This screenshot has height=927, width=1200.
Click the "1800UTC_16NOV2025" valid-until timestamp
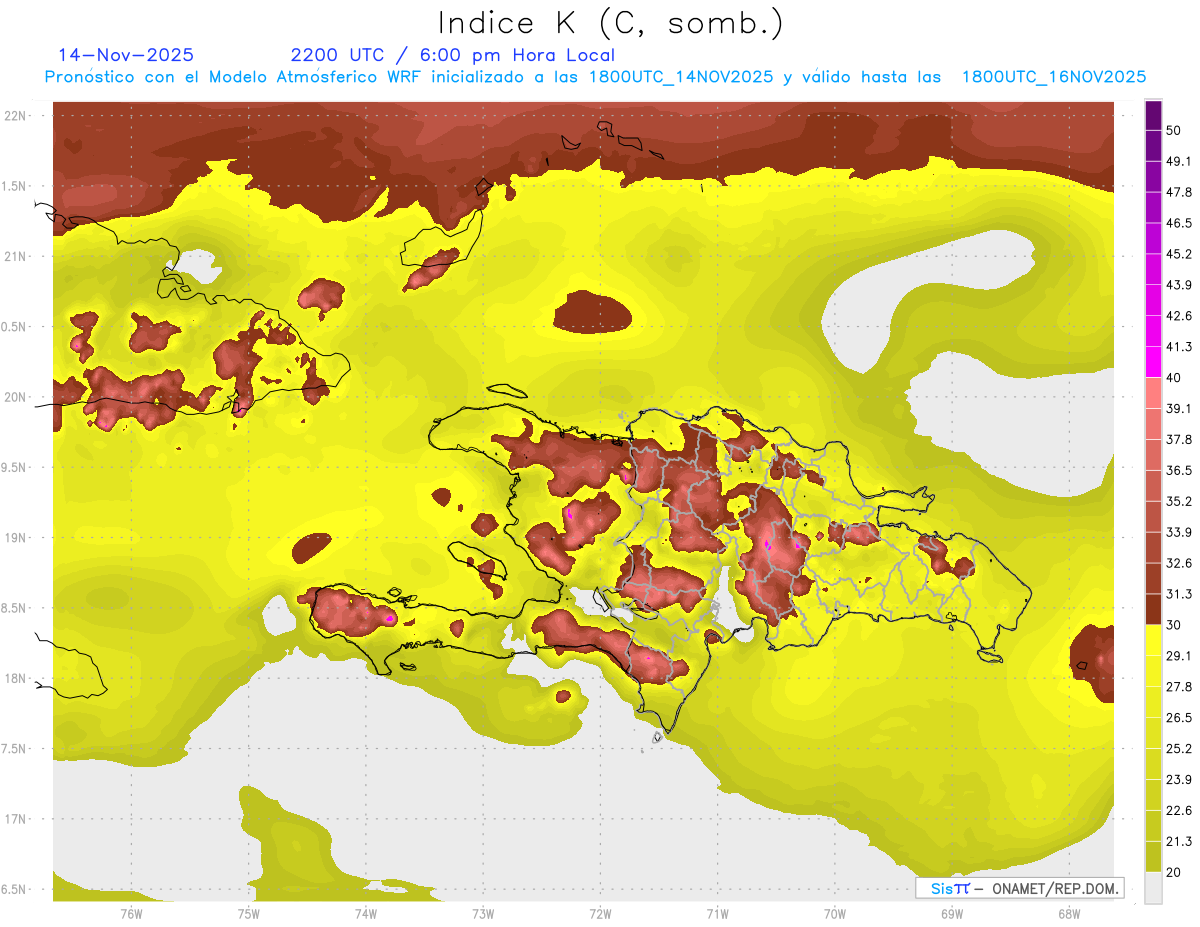click(1053, 77)
